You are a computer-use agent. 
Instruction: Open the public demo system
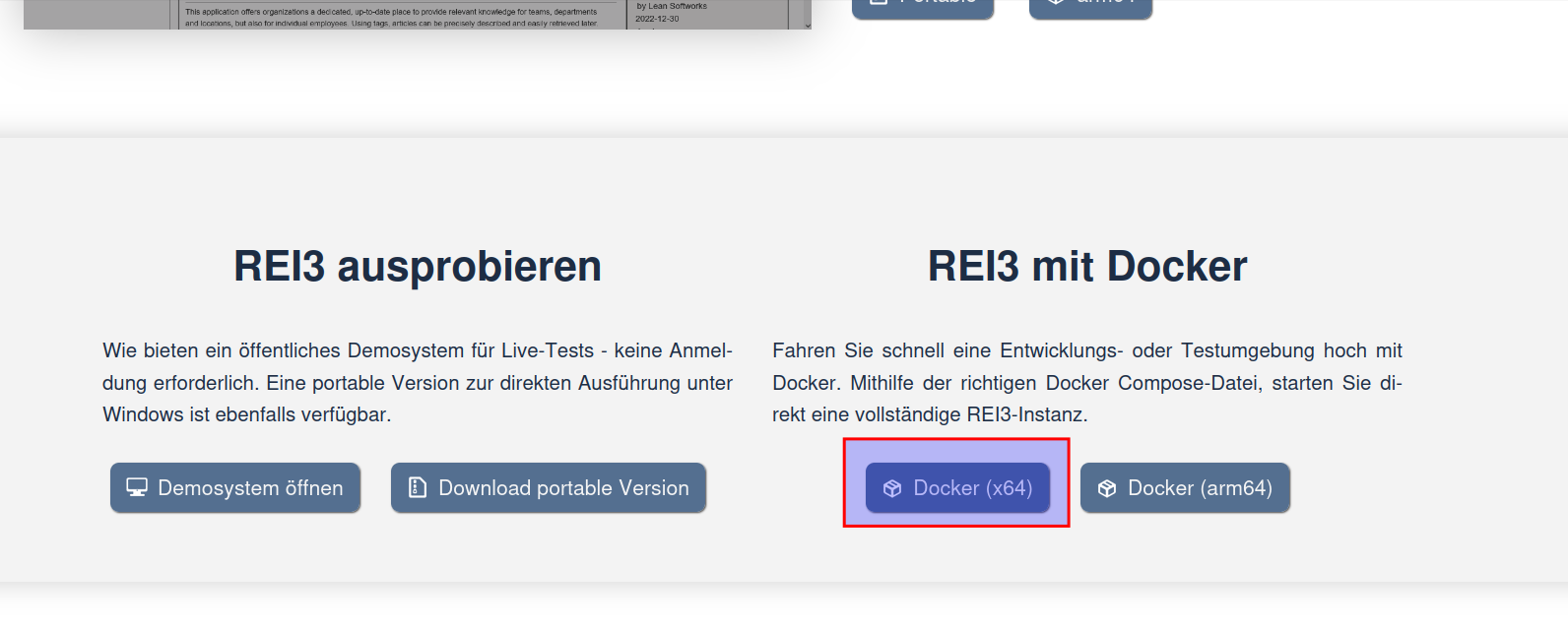tap(235, 488)
